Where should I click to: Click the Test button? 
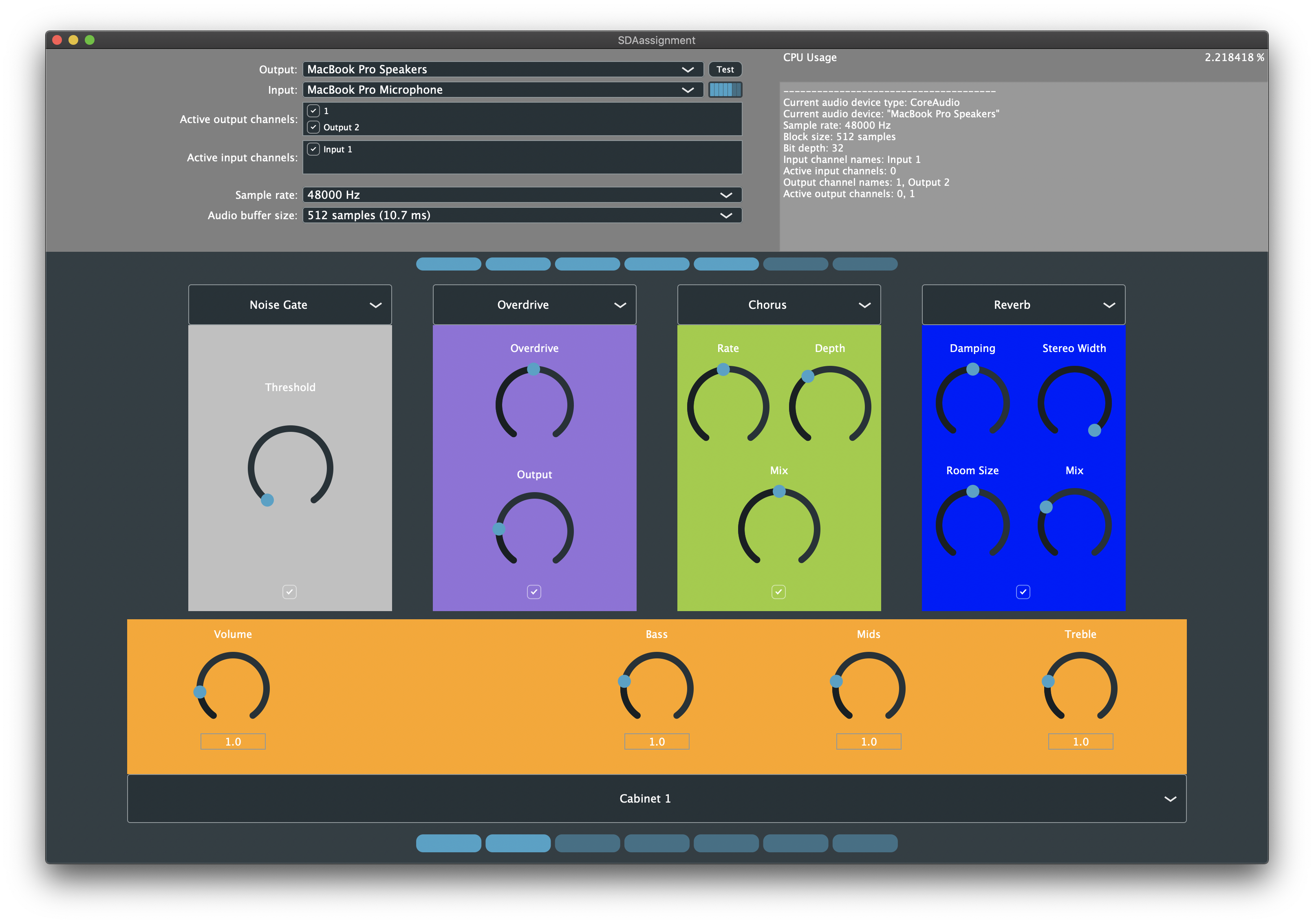click(x=725, y=69)
